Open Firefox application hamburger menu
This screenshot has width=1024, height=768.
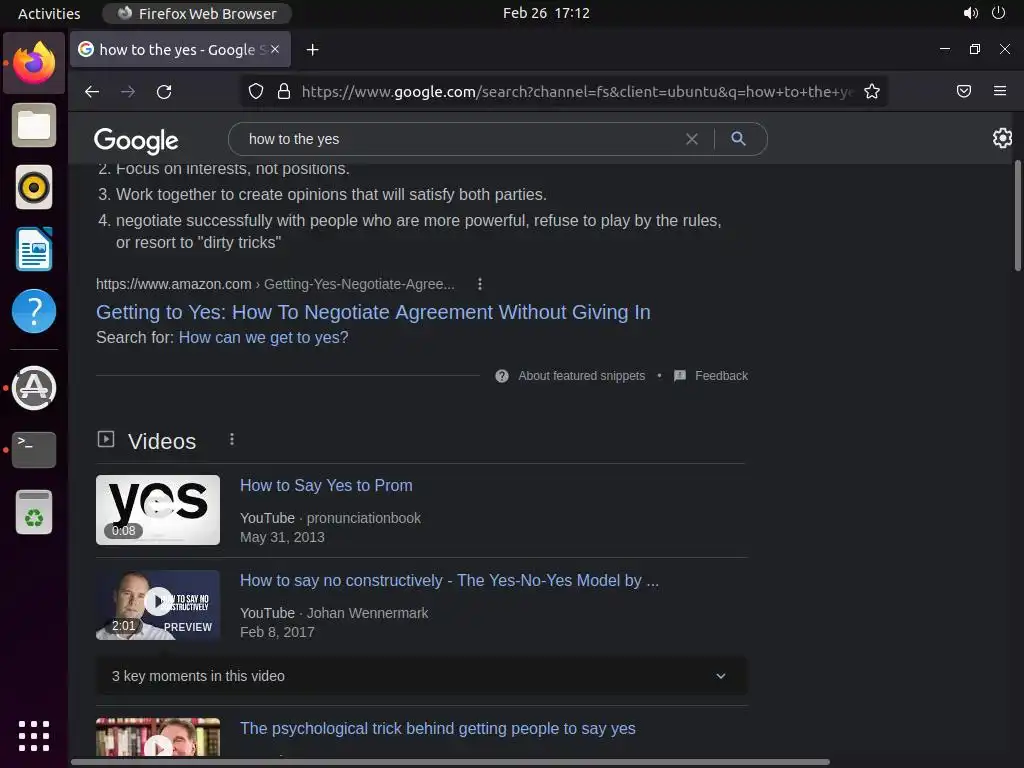999,91
